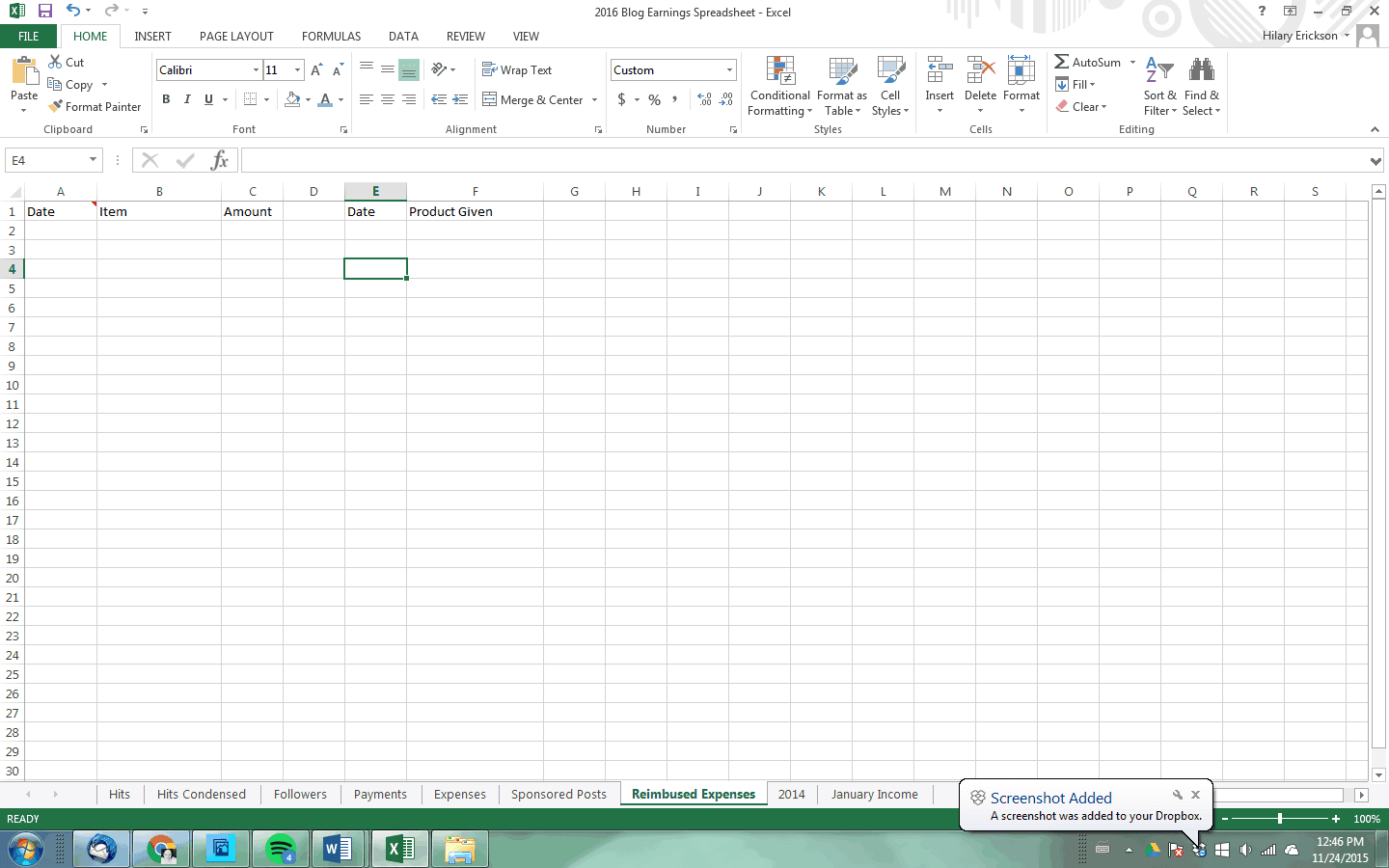Click the formula bar input
Viewport: 1389px width, 868px height.
pyautogui.click(x=803, y=160)
